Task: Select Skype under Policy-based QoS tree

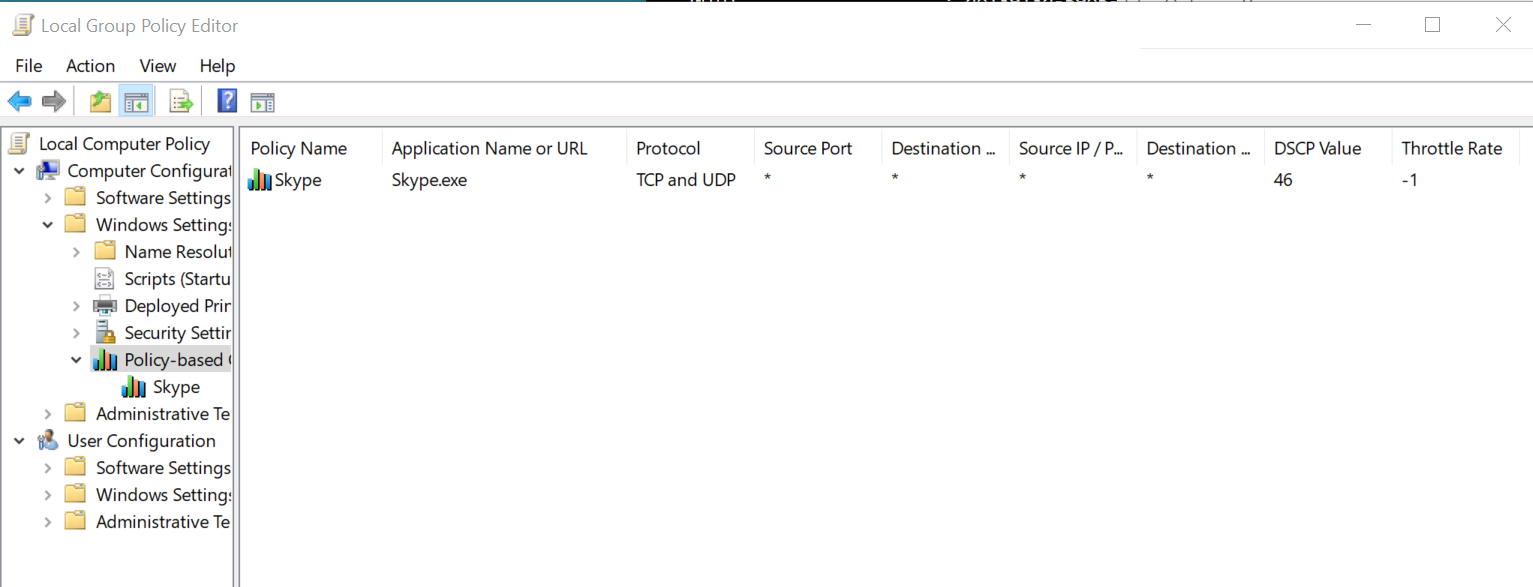Action: [176, 387]
